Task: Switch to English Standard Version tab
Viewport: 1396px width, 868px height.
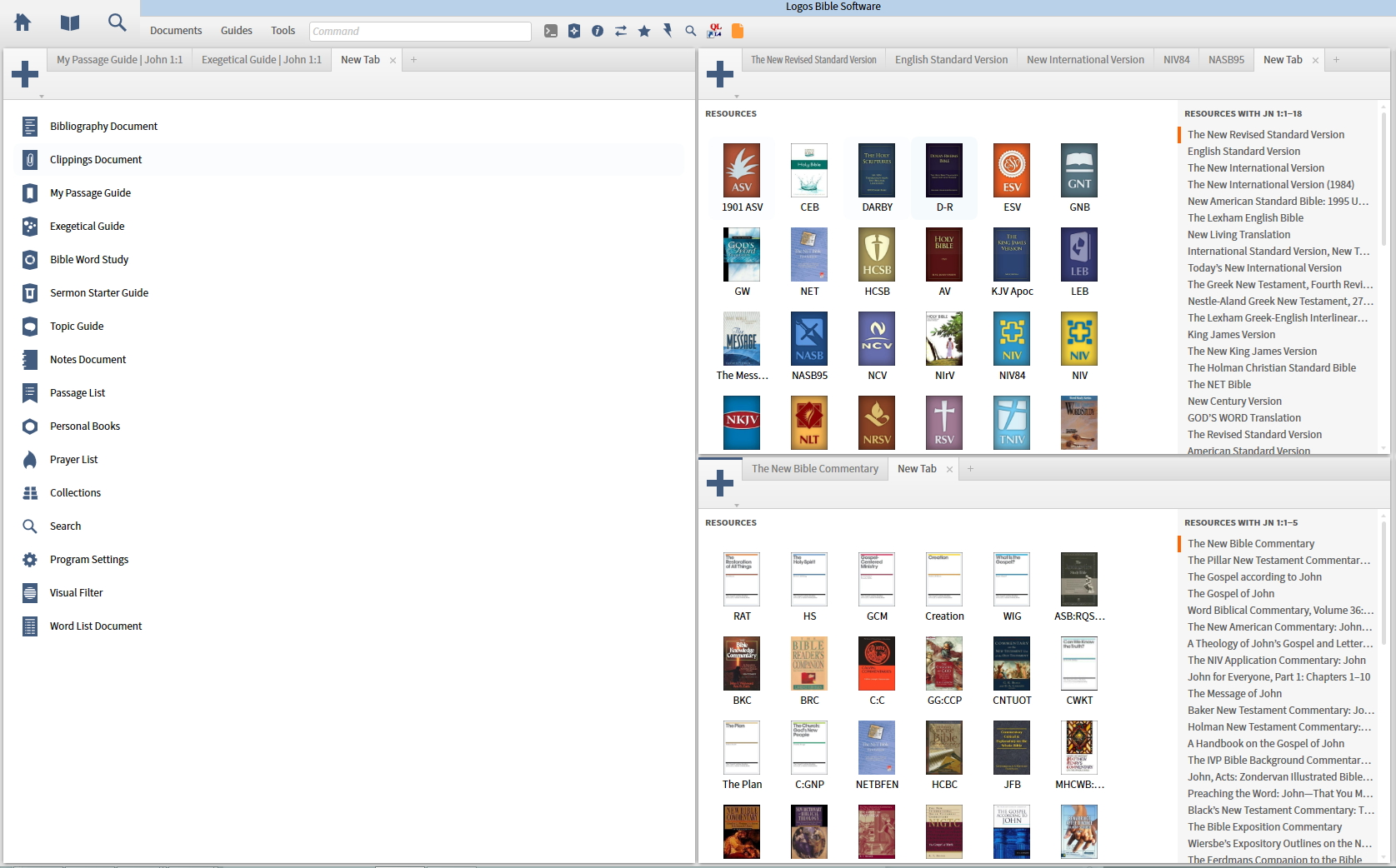Action: coord(951,60)
